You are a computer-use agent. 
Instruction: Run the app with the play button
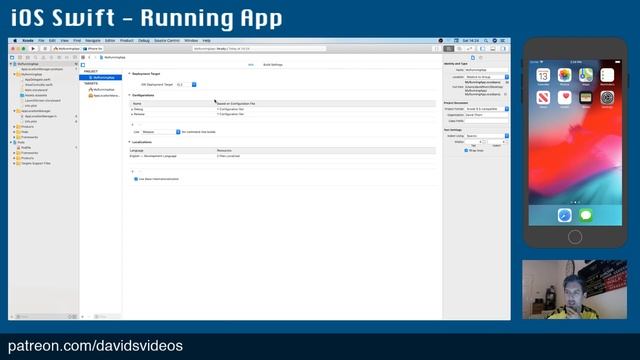click(x=33, y=49)
